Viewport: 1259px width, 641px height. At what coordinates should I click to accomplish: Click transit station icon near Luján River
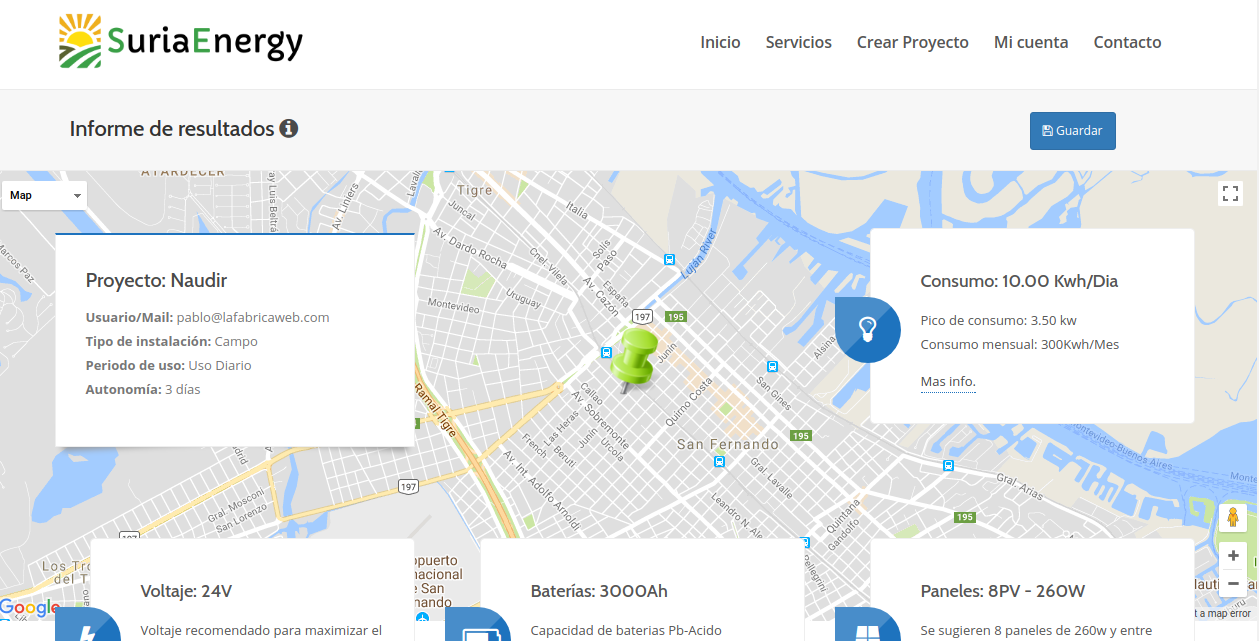point(669,259)
